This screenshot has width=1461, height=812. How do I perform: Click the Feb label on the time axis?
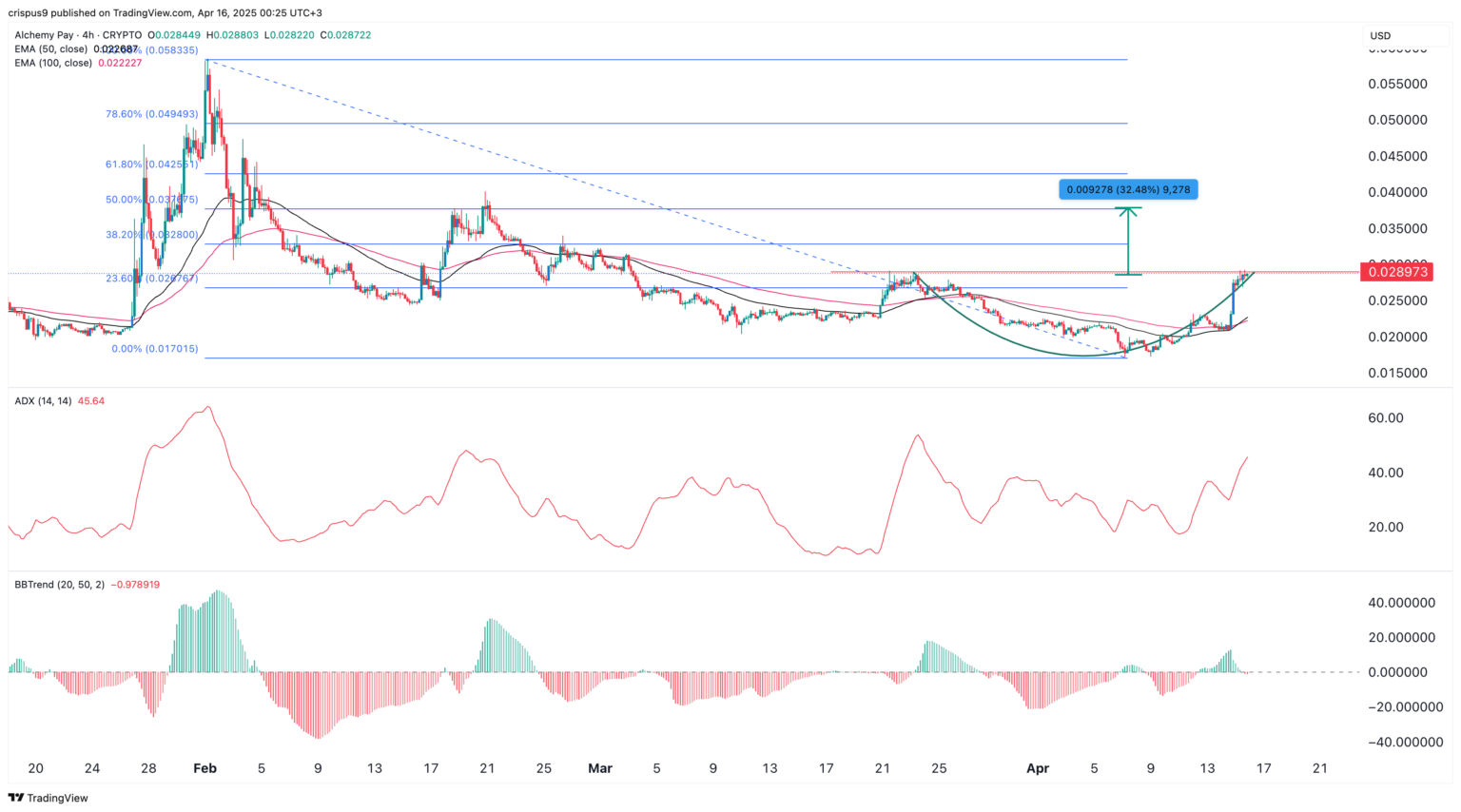pyautogui.click(x=205, y=768)
